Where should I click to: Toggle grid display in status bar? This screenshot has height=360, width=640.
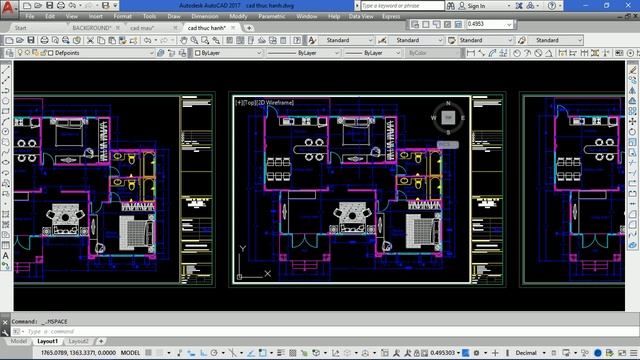149,353
